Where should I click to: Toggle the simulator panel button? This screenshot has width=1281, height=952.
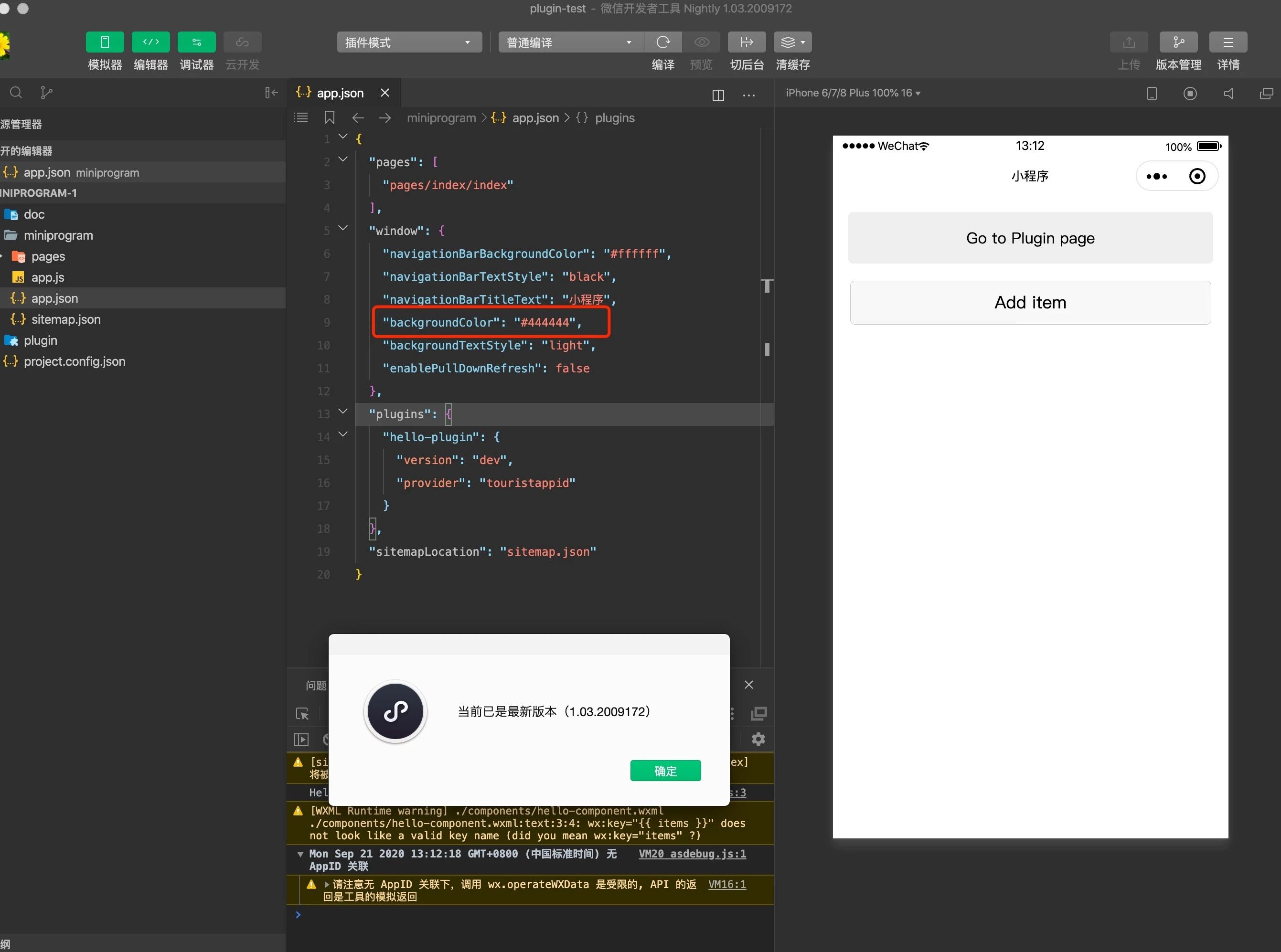(x=104, y=42)
